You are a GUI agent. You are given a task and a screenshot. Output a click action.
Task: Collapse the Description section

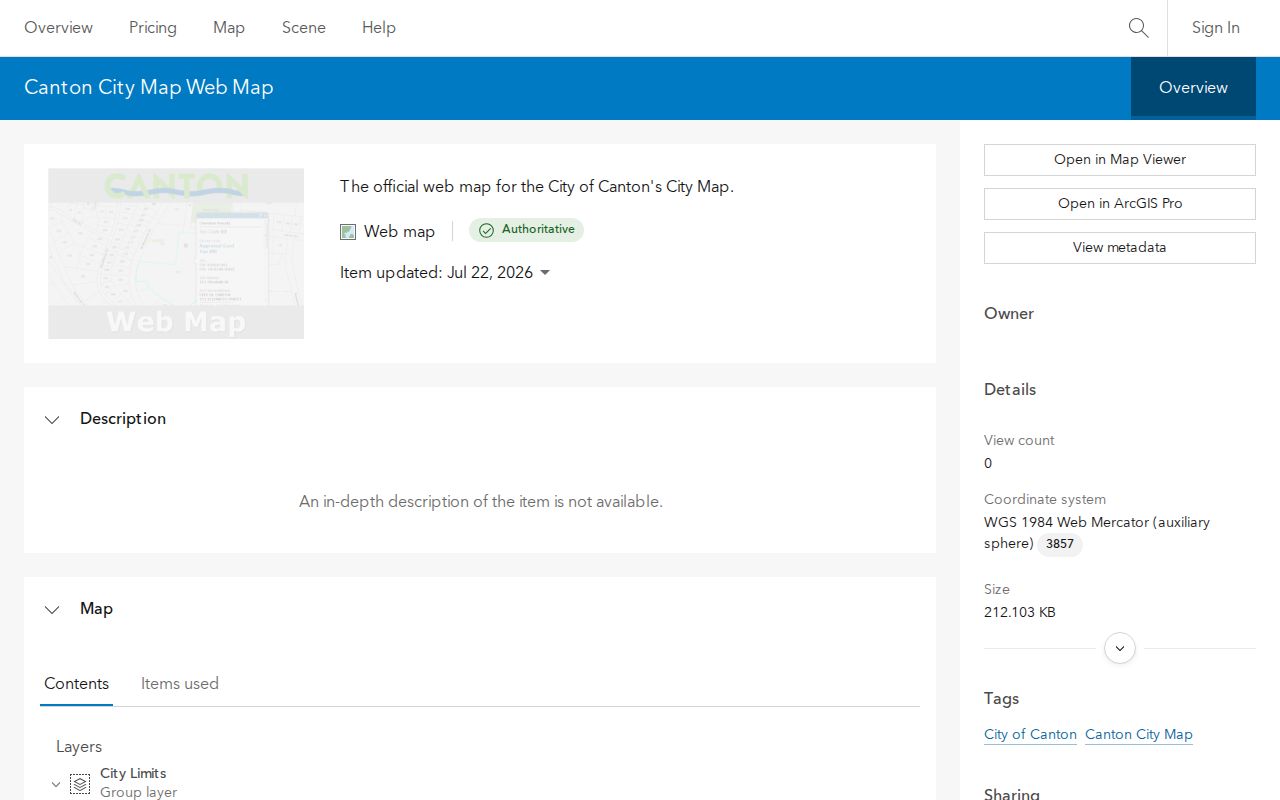pos(52,420)
